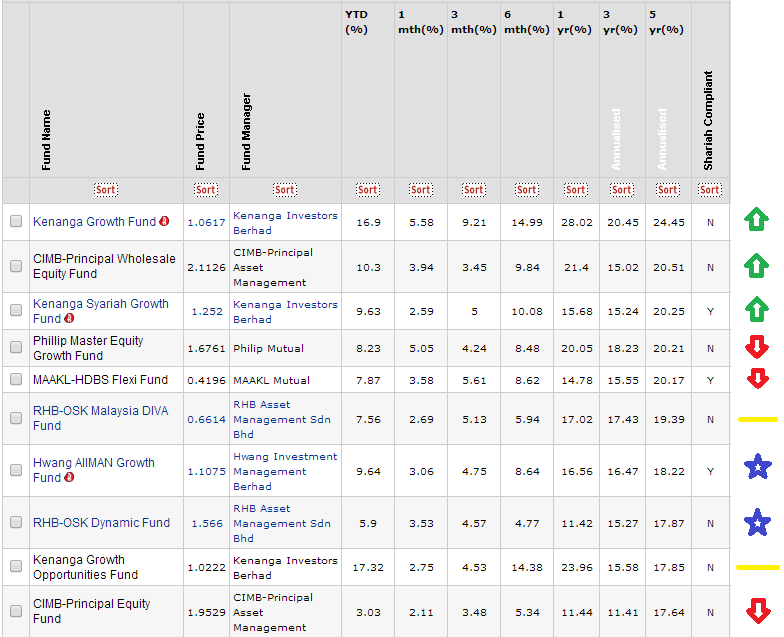
Task: Open Hwang AIIMAN Growth Fund link
Action: tap(94, 470)
